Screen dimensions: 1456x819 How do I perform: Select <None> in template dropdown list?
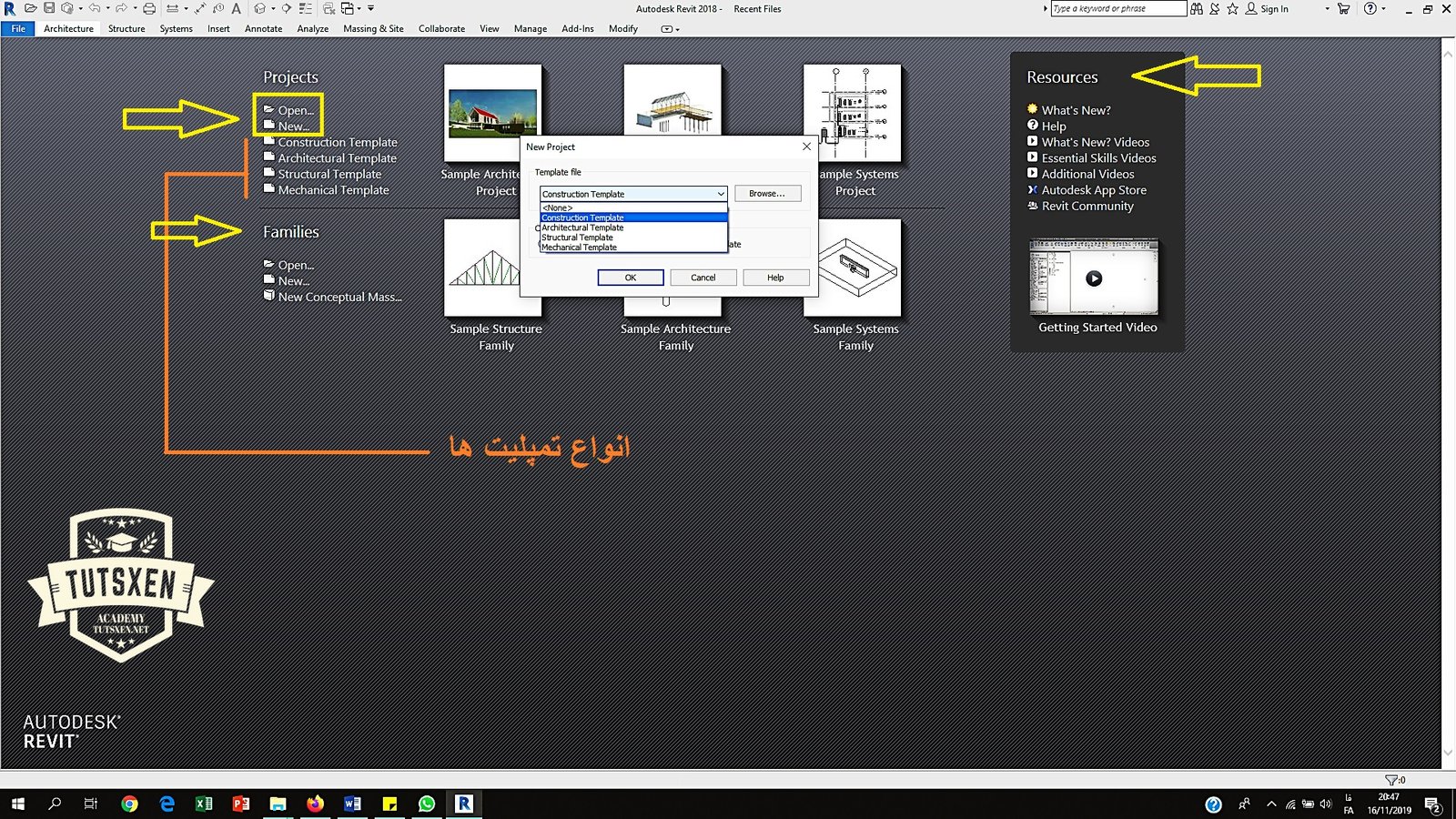point(633,207)
